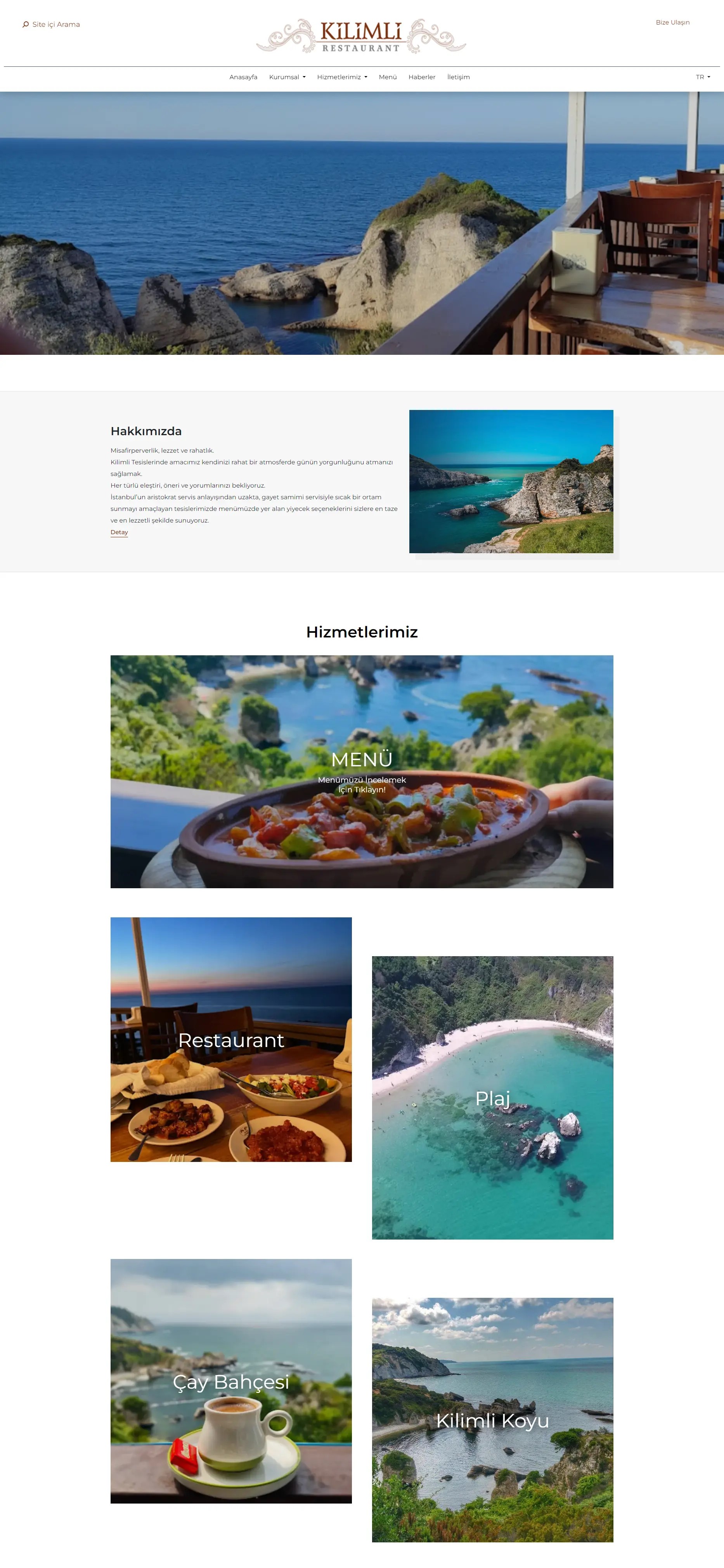The width and height of the screenshot is (724, 1568).
Task: Open the Çay Bahçesi tile
Action: point(231,1380)
